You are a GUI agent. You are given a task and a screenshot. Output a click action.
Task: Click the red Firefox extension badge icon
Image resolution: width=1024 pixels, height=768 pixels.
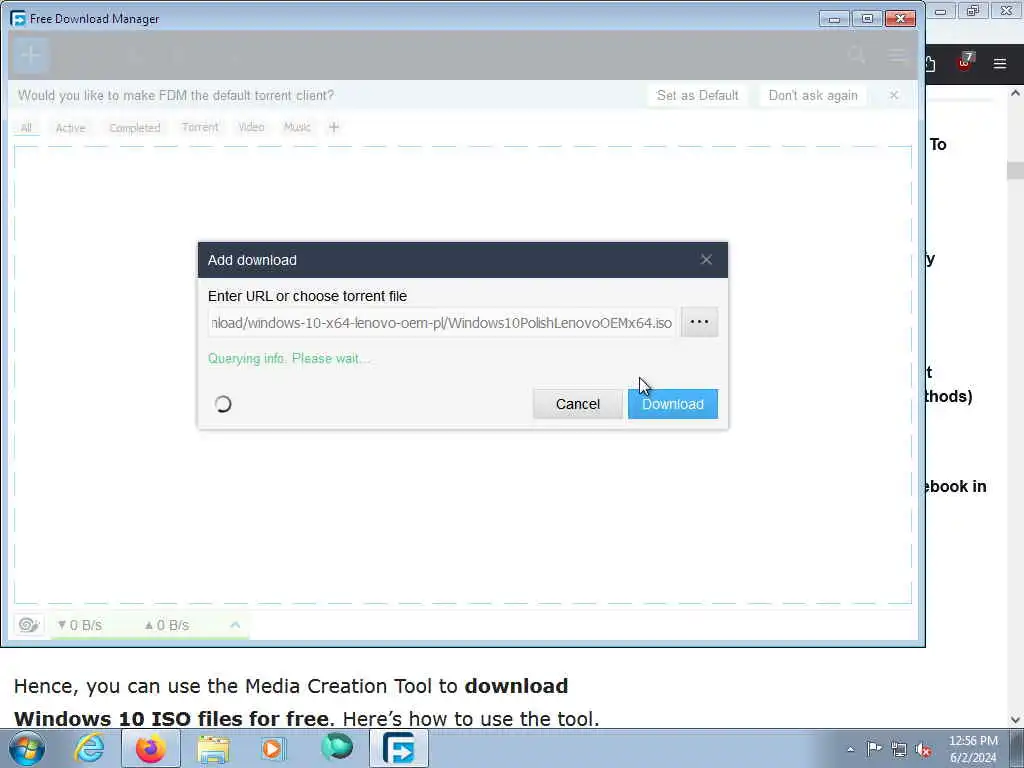pyautogui.click(x=965, y=61)
